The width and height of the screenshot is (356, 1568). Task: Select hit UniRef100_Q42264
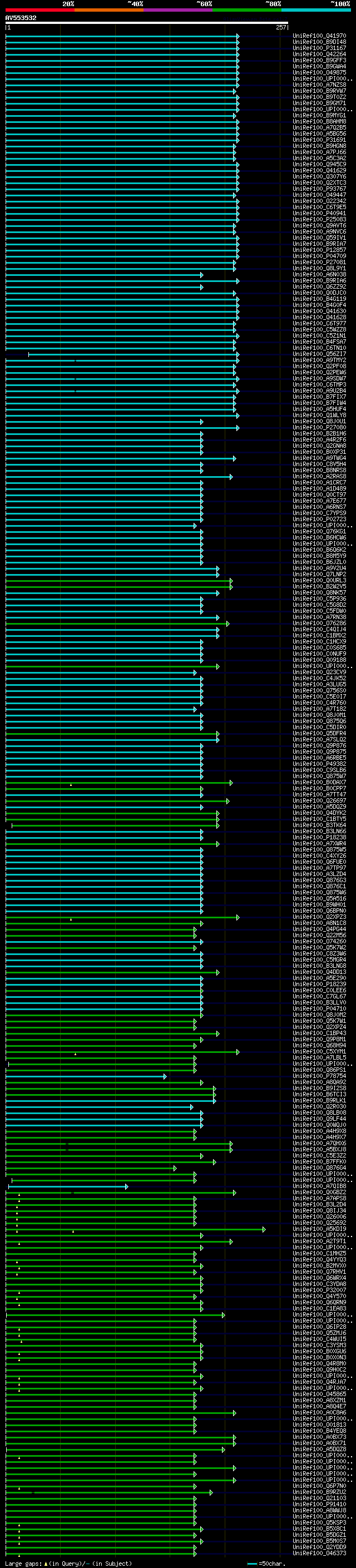click(319, 54)
